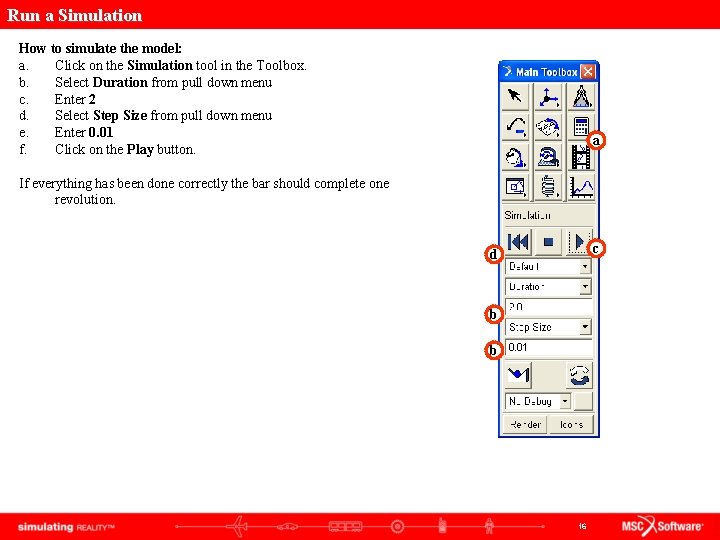This screenshot has height=540, width=720.
Task: Open the coordinate marker geometry tool
Action: pyautogui.click(x=548, y=96)
